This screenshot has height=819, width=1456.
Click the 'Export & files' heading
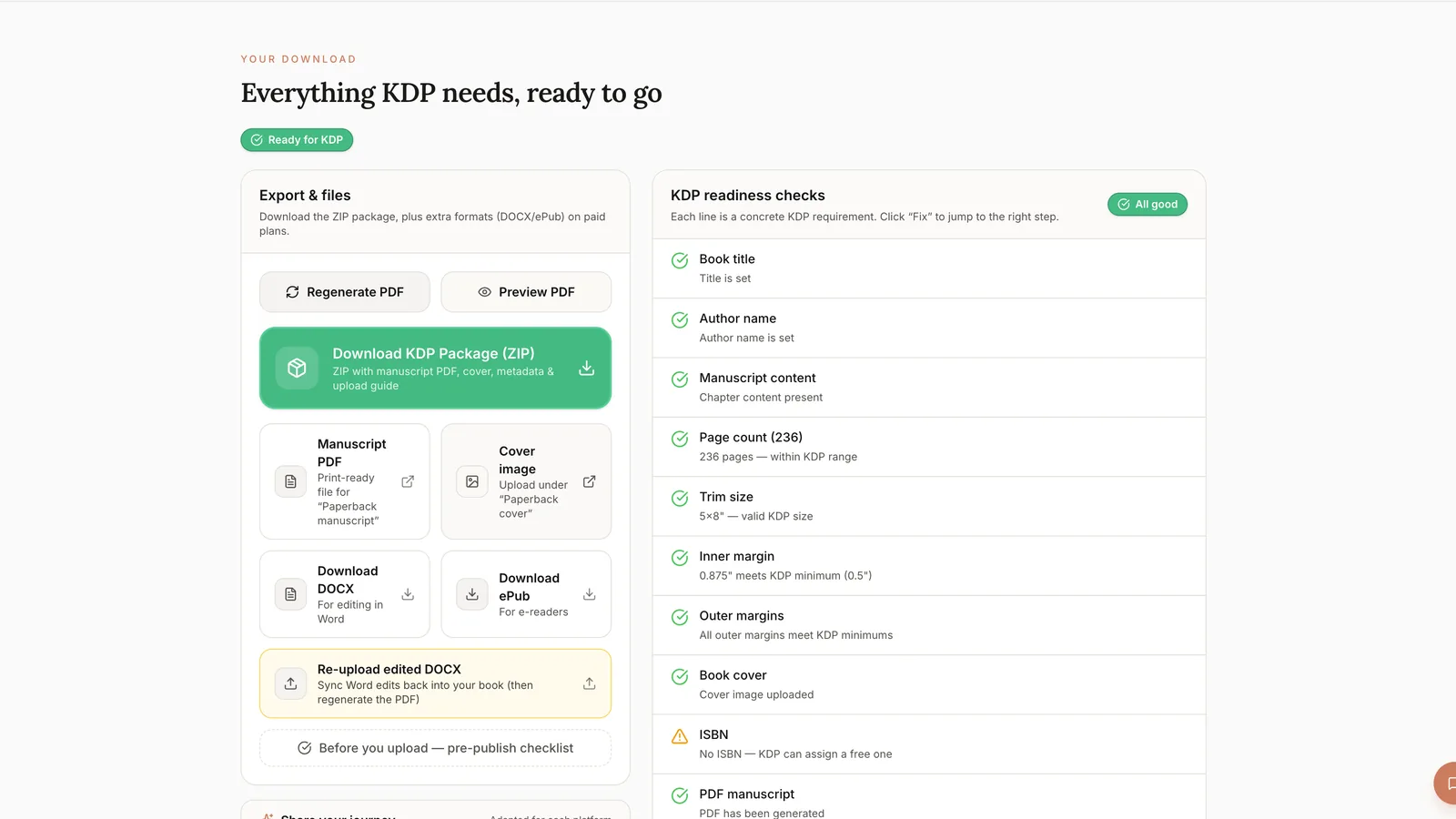[x=305, y=196]
